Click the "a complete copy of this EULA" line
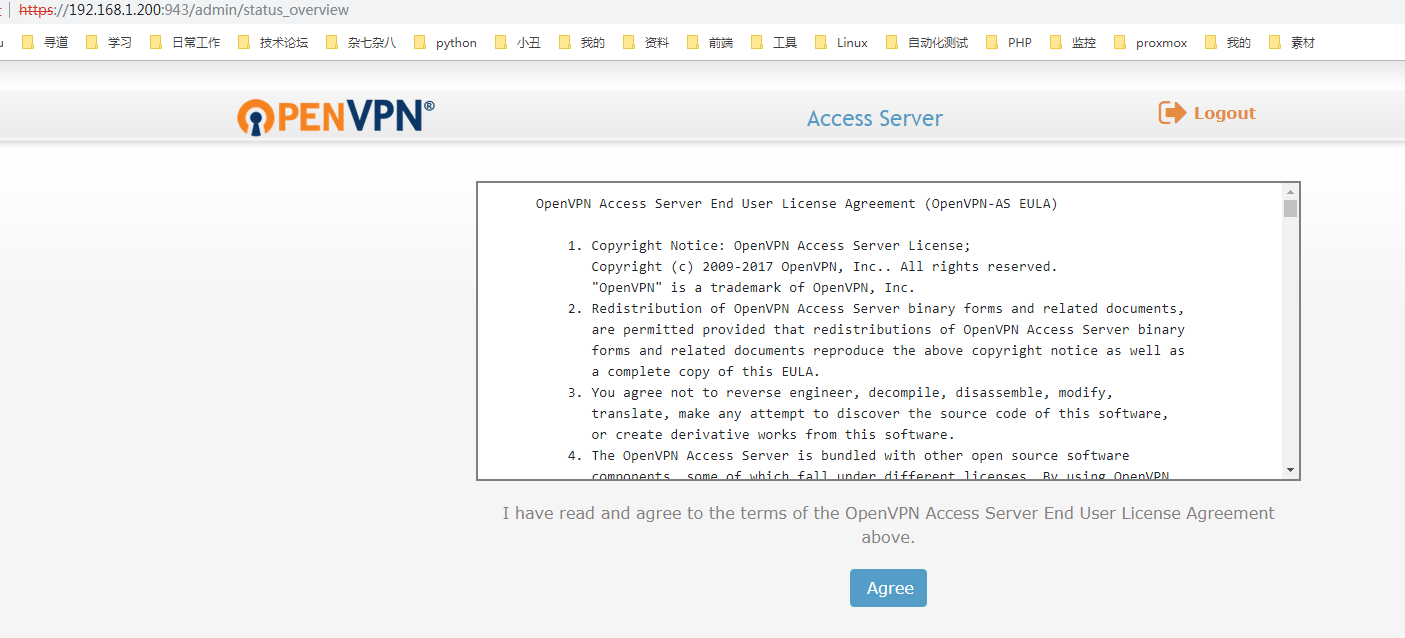 click(705, 372)
